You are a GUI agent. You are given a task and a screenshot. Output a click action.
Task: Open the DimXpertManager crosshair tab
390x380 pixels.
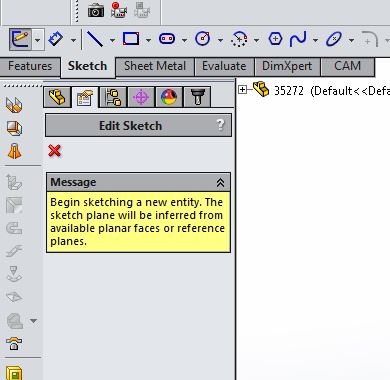(x=141, y=97)
